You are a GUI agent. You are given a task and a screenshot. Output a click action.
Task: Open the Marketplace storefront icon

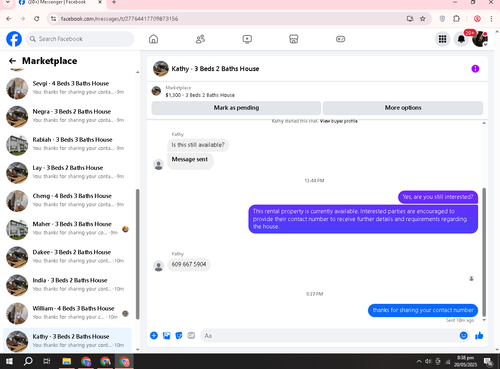[294, 39]
